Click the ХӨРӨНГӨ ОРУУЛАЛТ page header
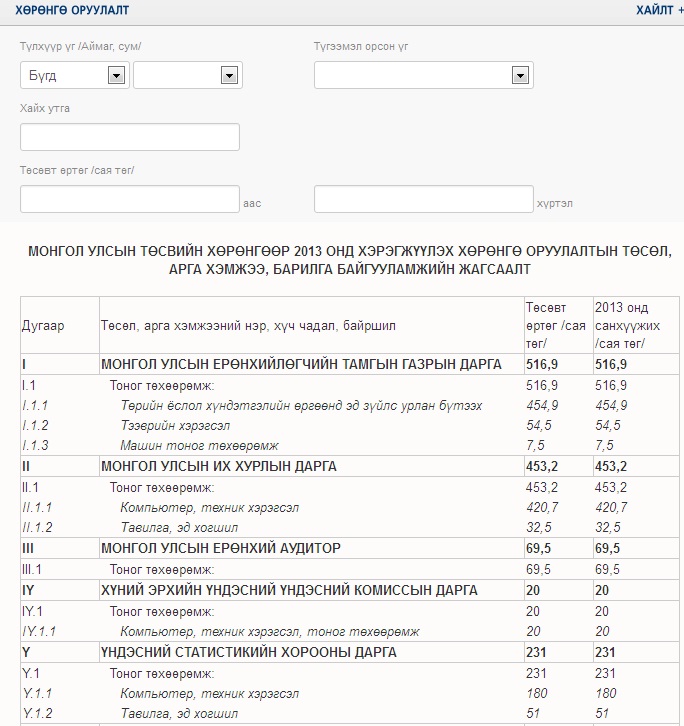 point(65,10)
